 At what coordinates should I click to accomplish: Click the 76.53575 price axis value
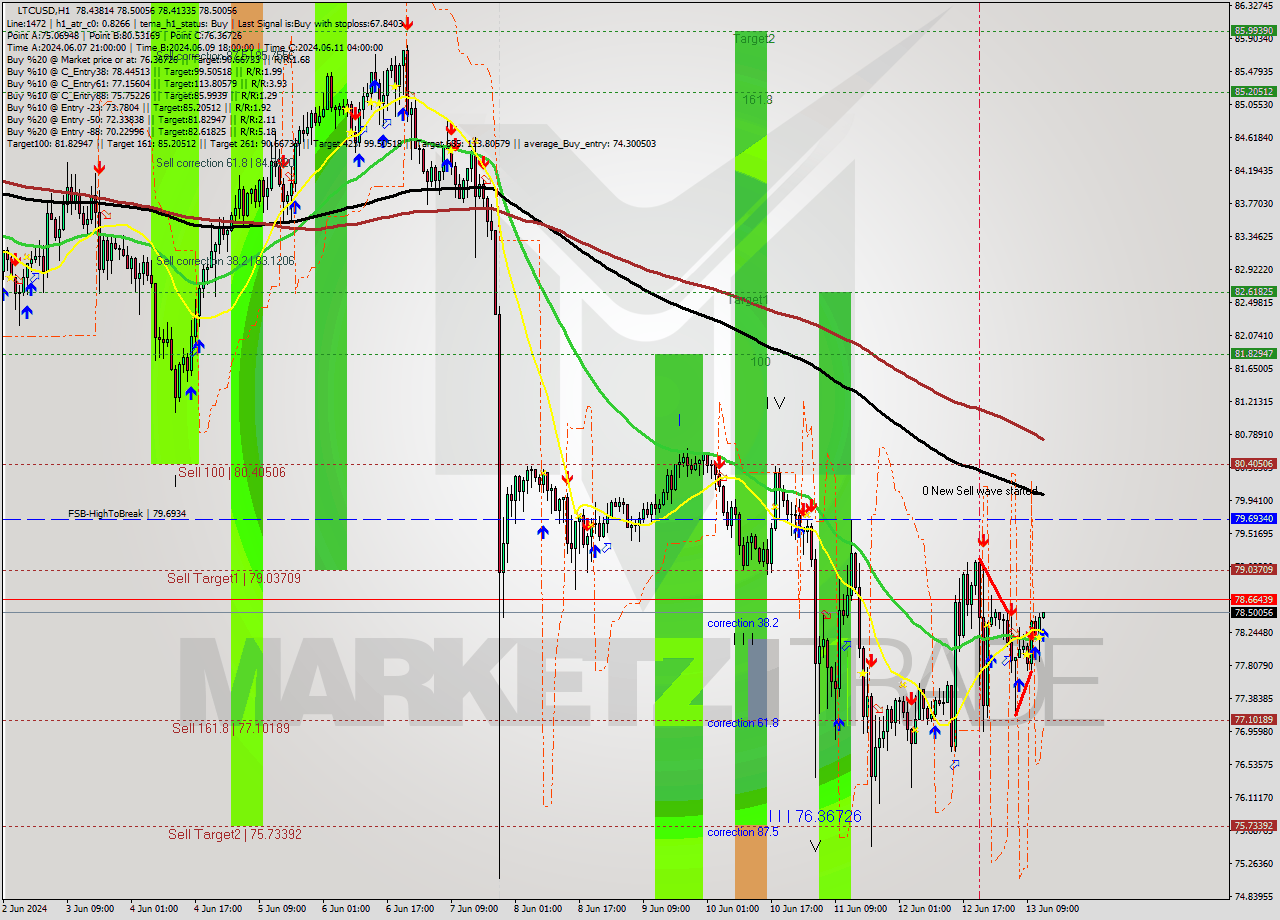click(1253, 764)
